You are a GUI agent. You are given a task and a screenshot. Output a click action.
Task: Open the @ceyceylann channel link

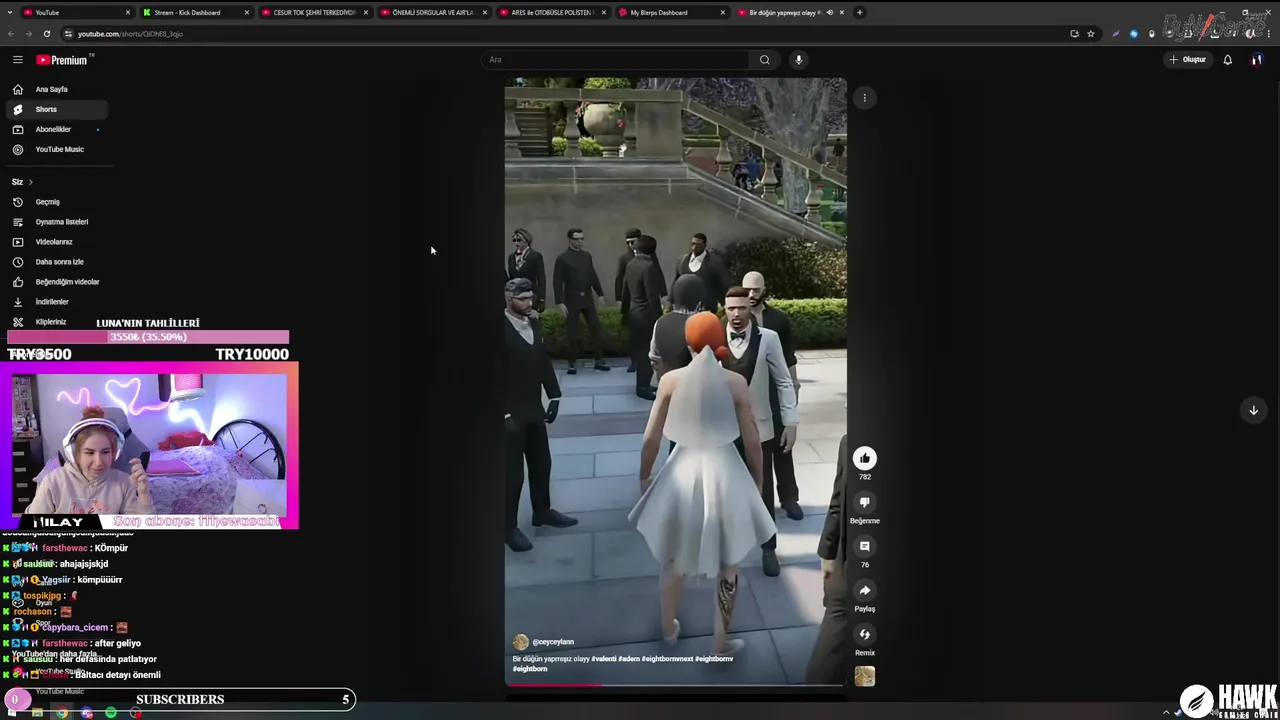point(553,642)
